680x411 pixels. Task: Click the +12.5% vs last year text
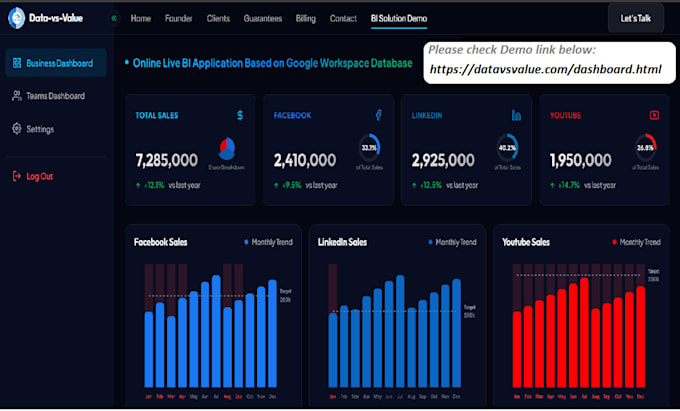click(x=445, y=185)
